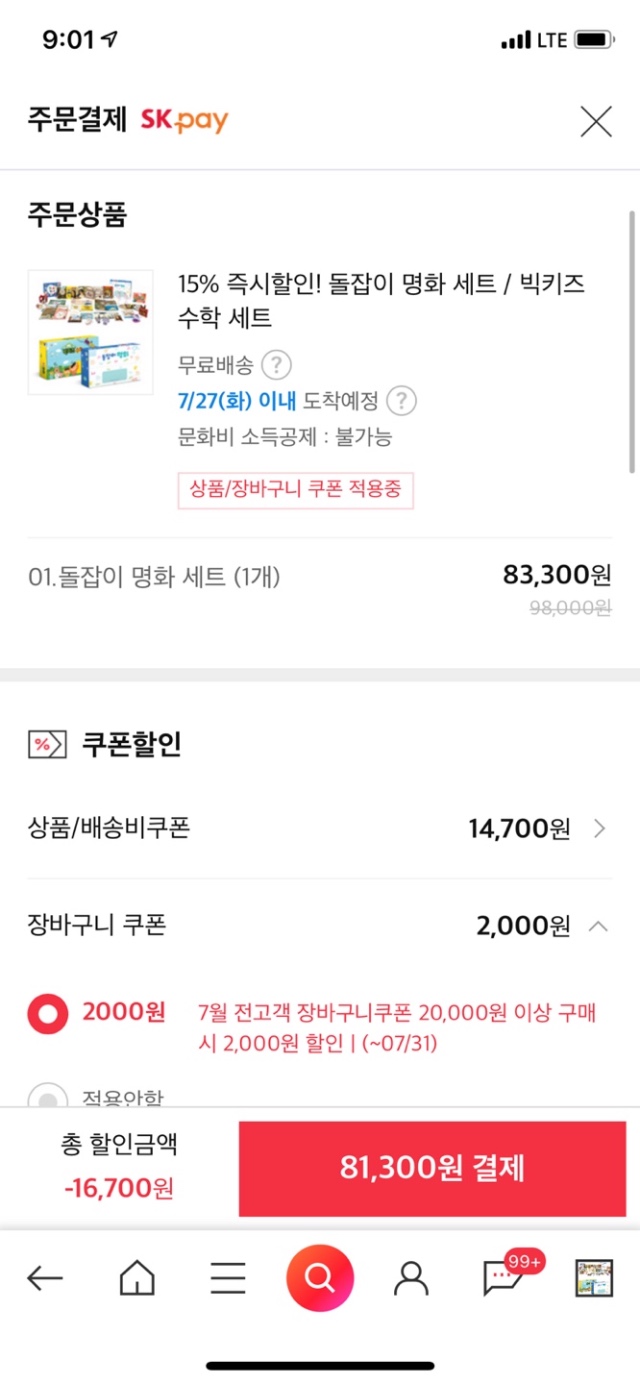
Task: Click the page scrollbar on right
Action: pyautogui.click(x=632, y=340)
